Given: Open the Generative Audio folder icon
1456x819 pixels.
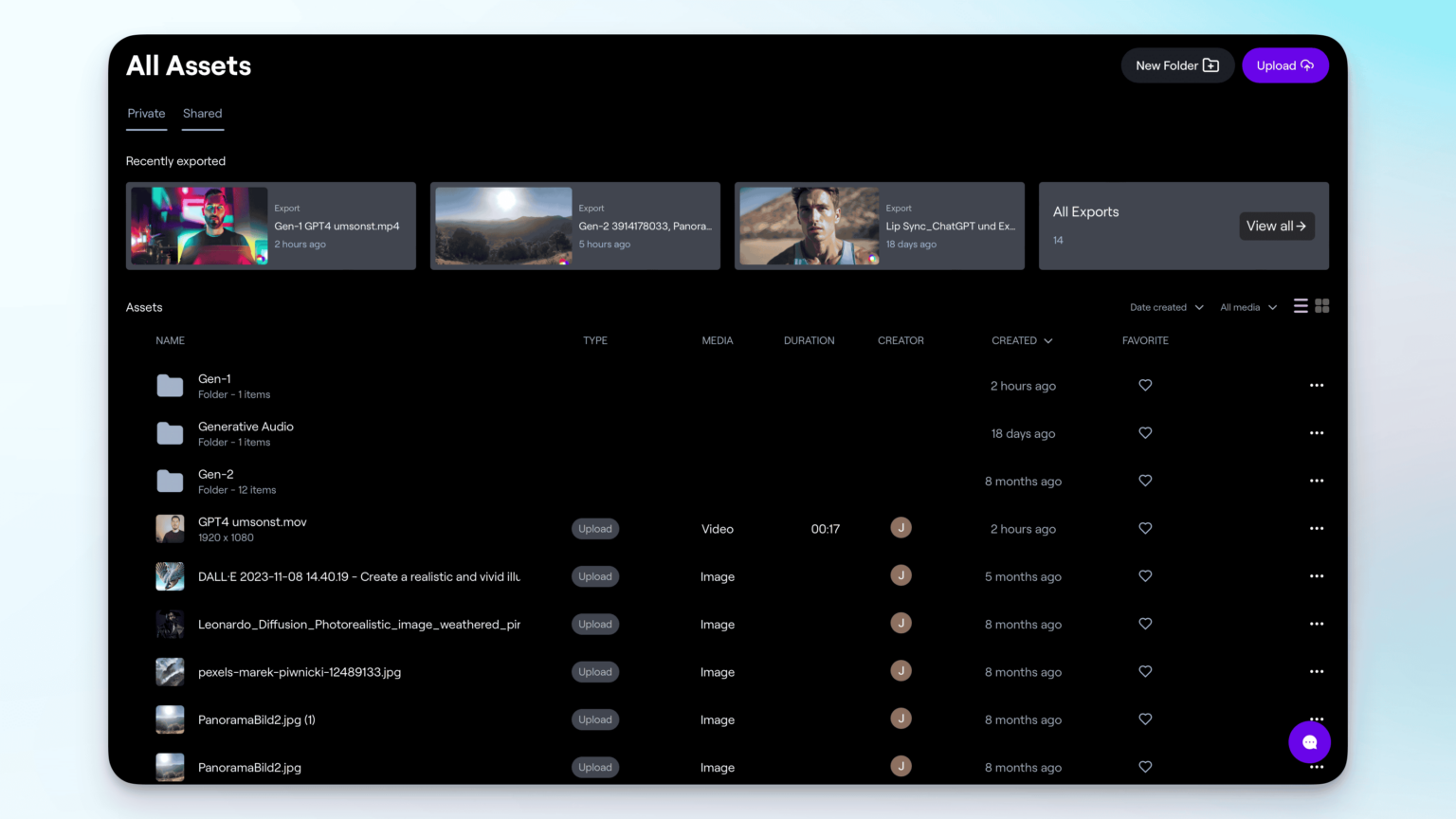Looking at the screenshot, I should [170, 432].
